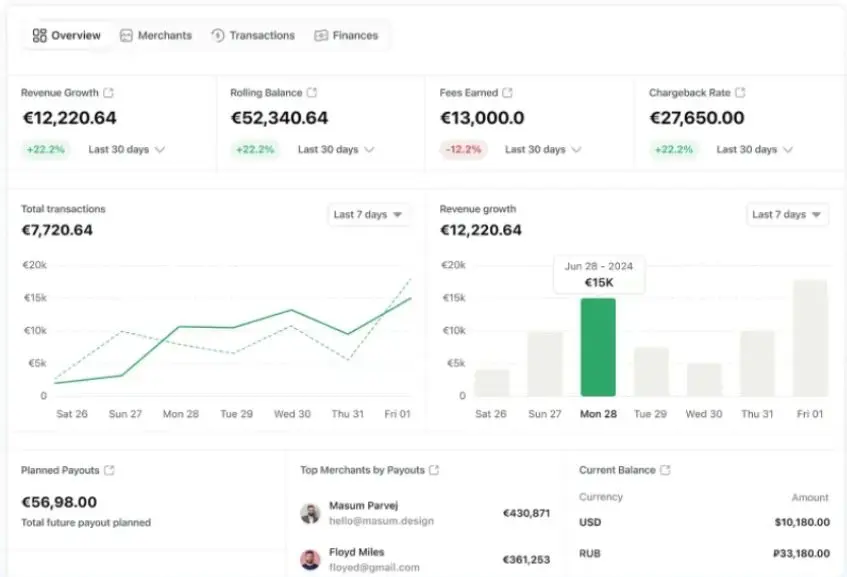
Task: Click Masum Parvej avatar
Action: pos(310,513)
